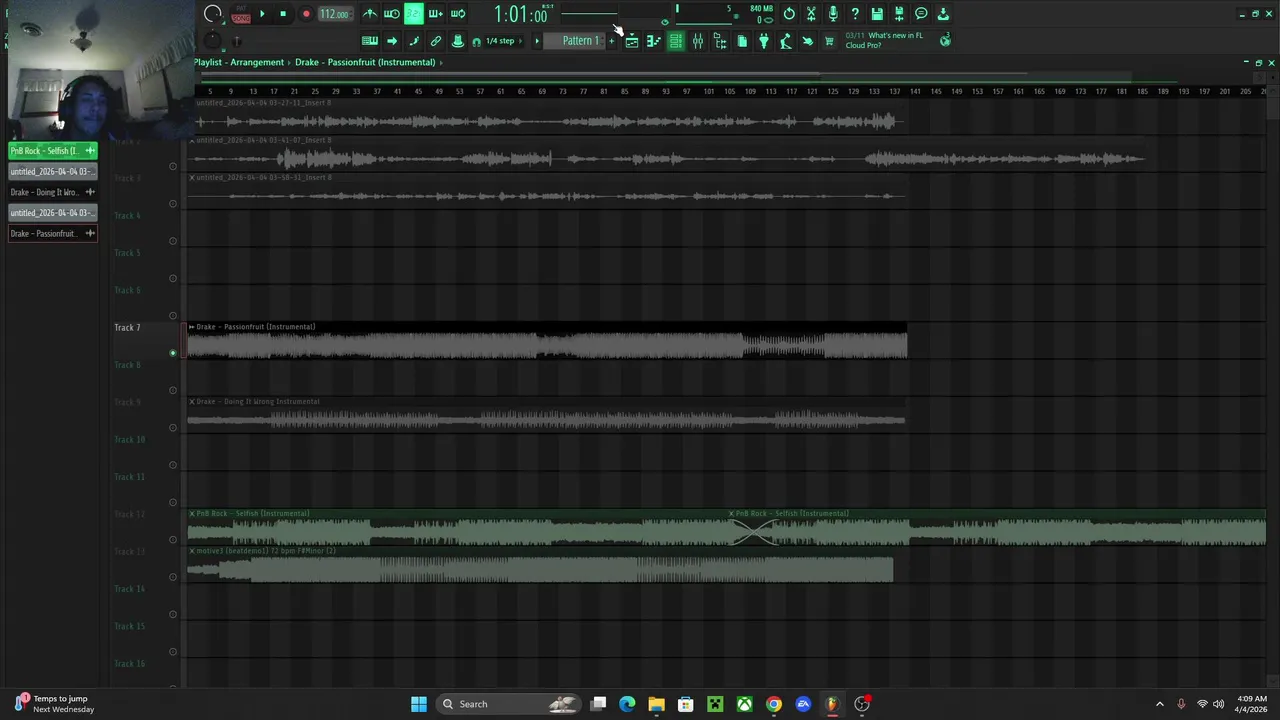
Task: Toggle loop recording icon
Action: (458, 14)
